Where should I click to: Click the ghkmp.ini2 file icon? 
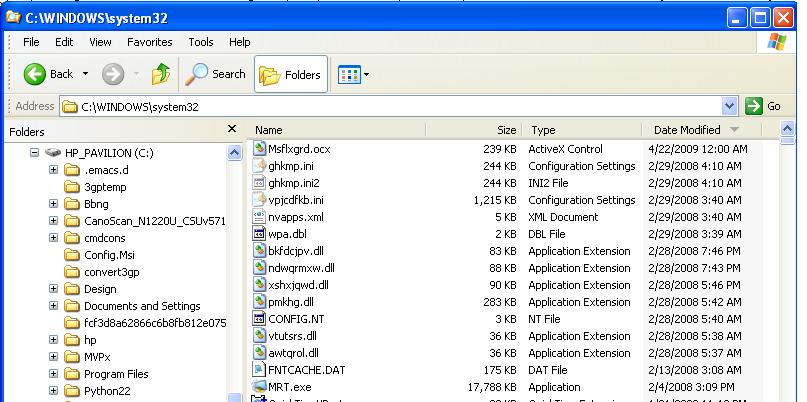259,183
